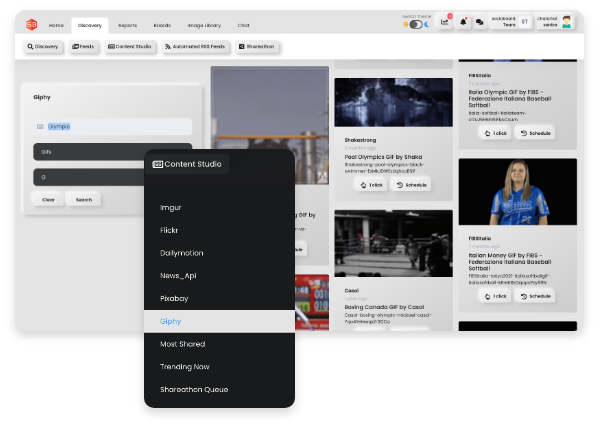Click the Shakastrong author name
Screen dimensions: 599x428
(360, 140)
